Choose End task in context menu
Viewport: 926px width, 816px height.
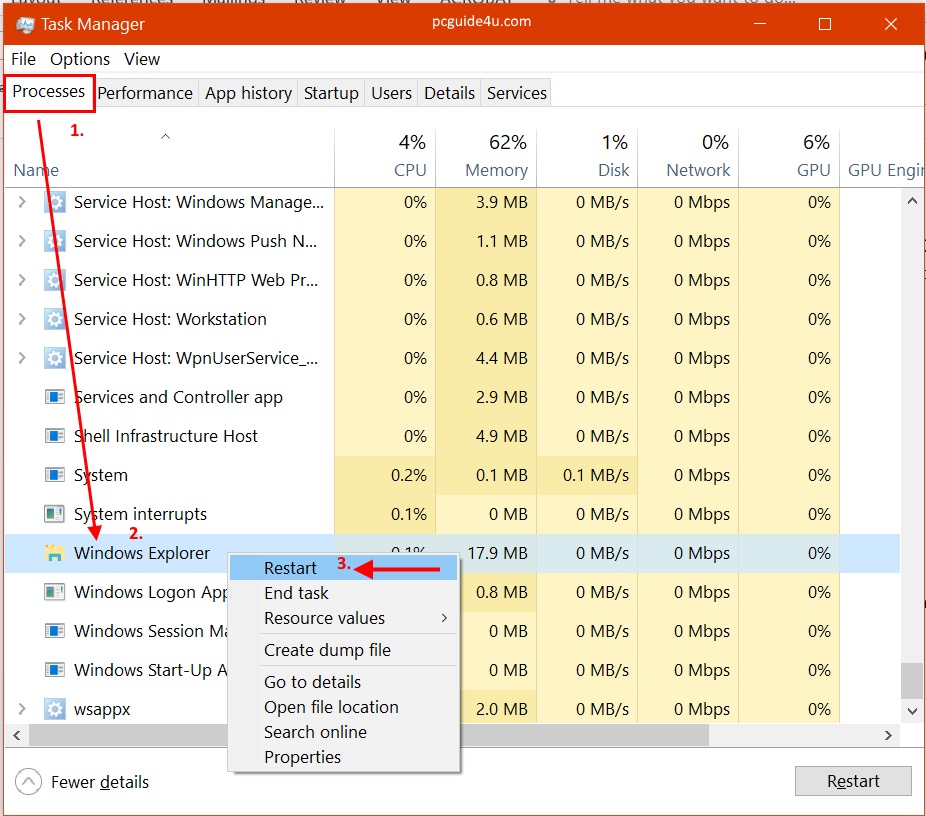point(343,593)
